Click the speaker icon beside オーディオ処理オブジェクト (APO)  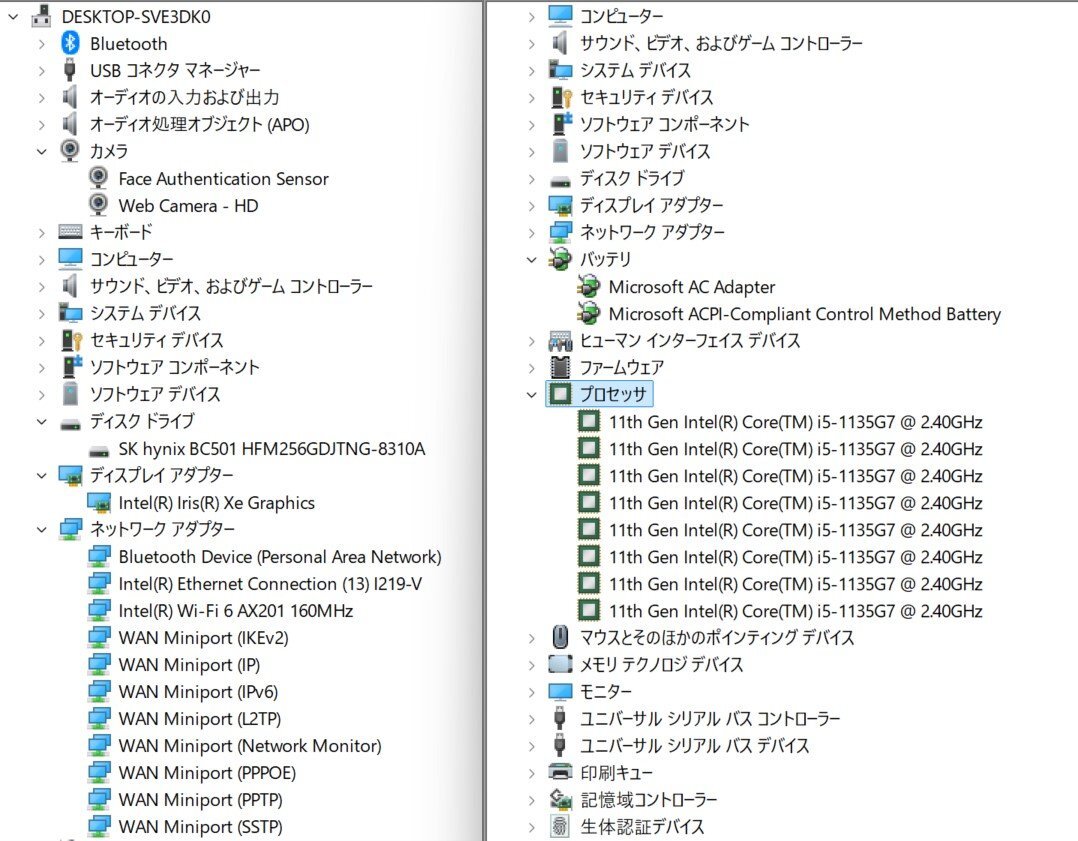(x=69, y=124)
